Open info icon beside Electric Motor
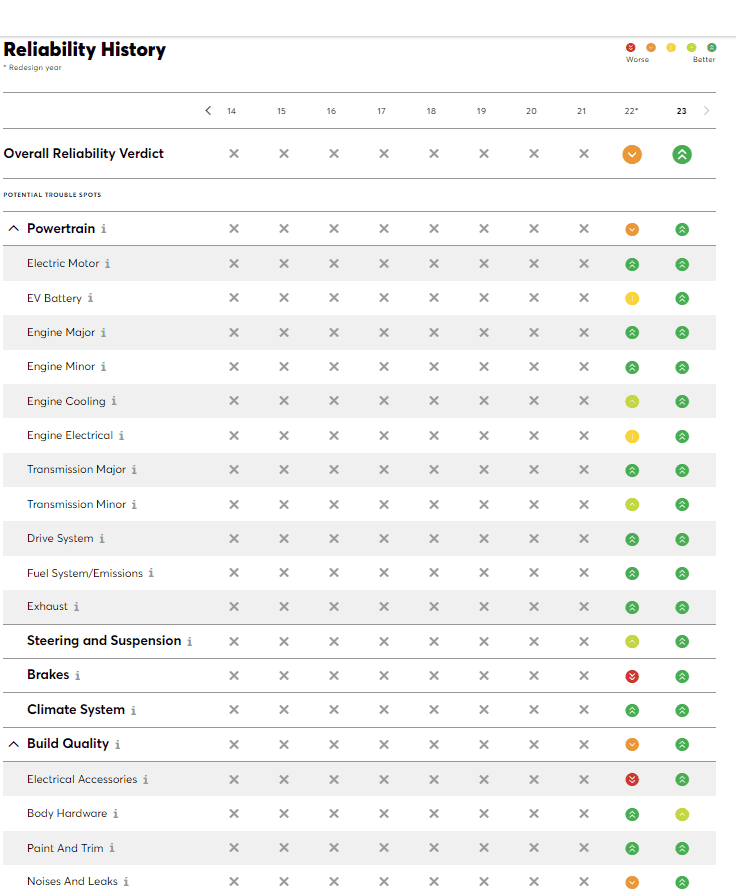The width and height of the screenshot is (736, 893). pos(107,264)
